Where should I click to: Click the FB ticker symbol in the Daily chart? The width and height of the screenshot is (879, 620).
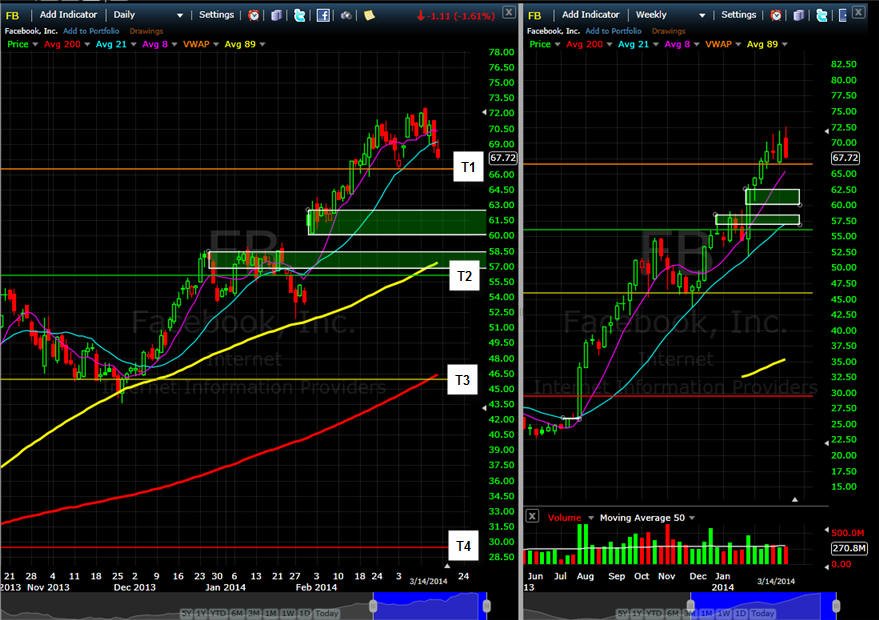pos(12,15)
